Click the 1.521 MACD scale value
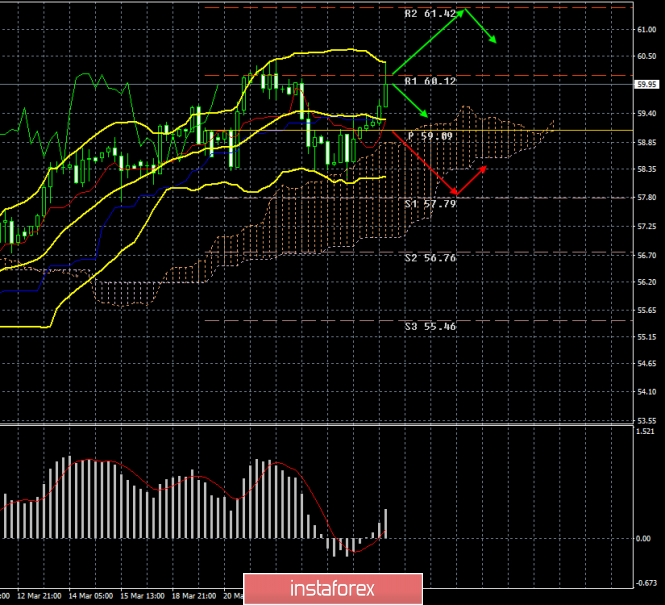Screen dimensions: 665x605 point(649,432)
